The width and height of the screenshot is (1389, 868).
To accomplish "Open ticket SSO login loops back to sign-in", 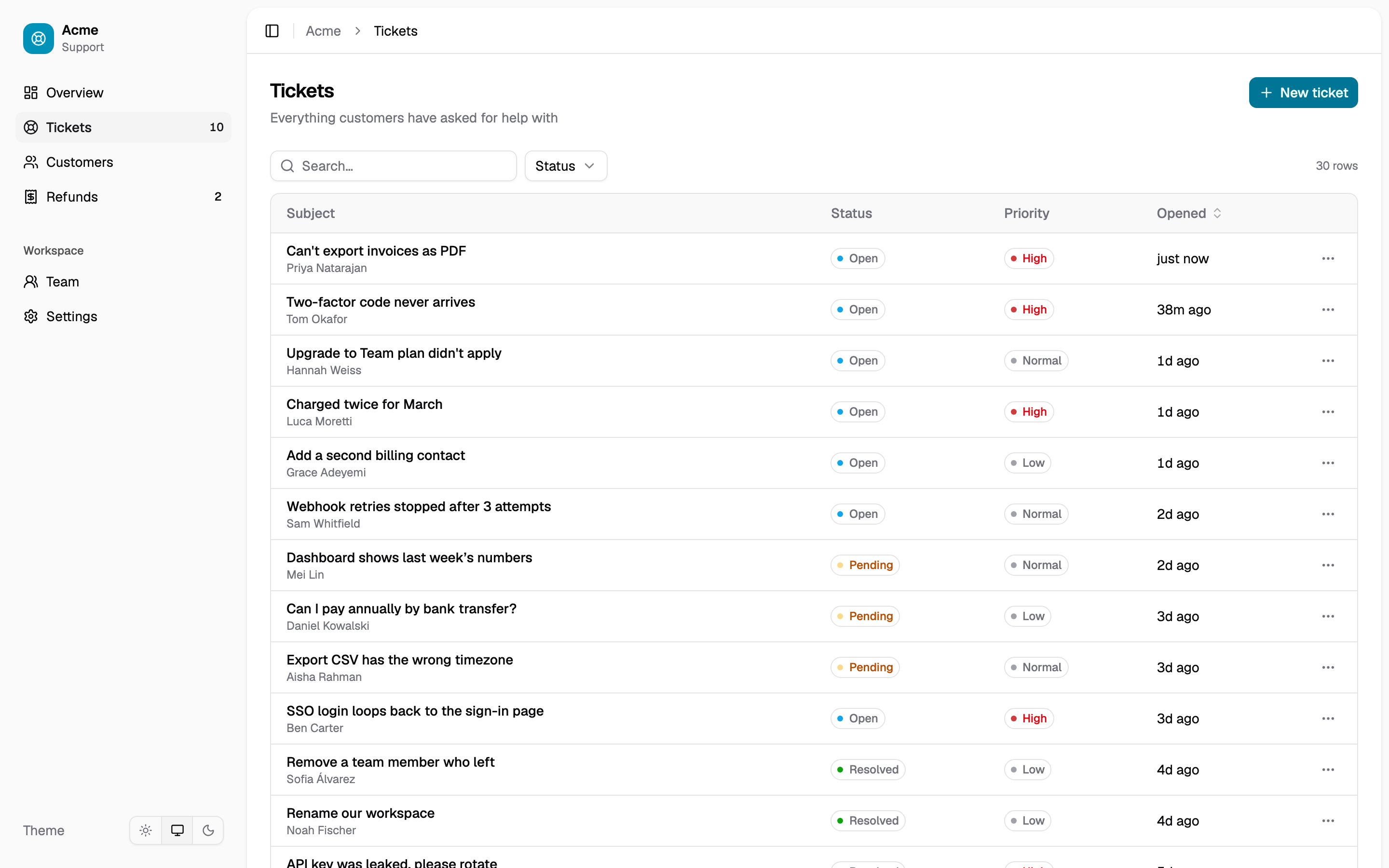I will point(415,711).
